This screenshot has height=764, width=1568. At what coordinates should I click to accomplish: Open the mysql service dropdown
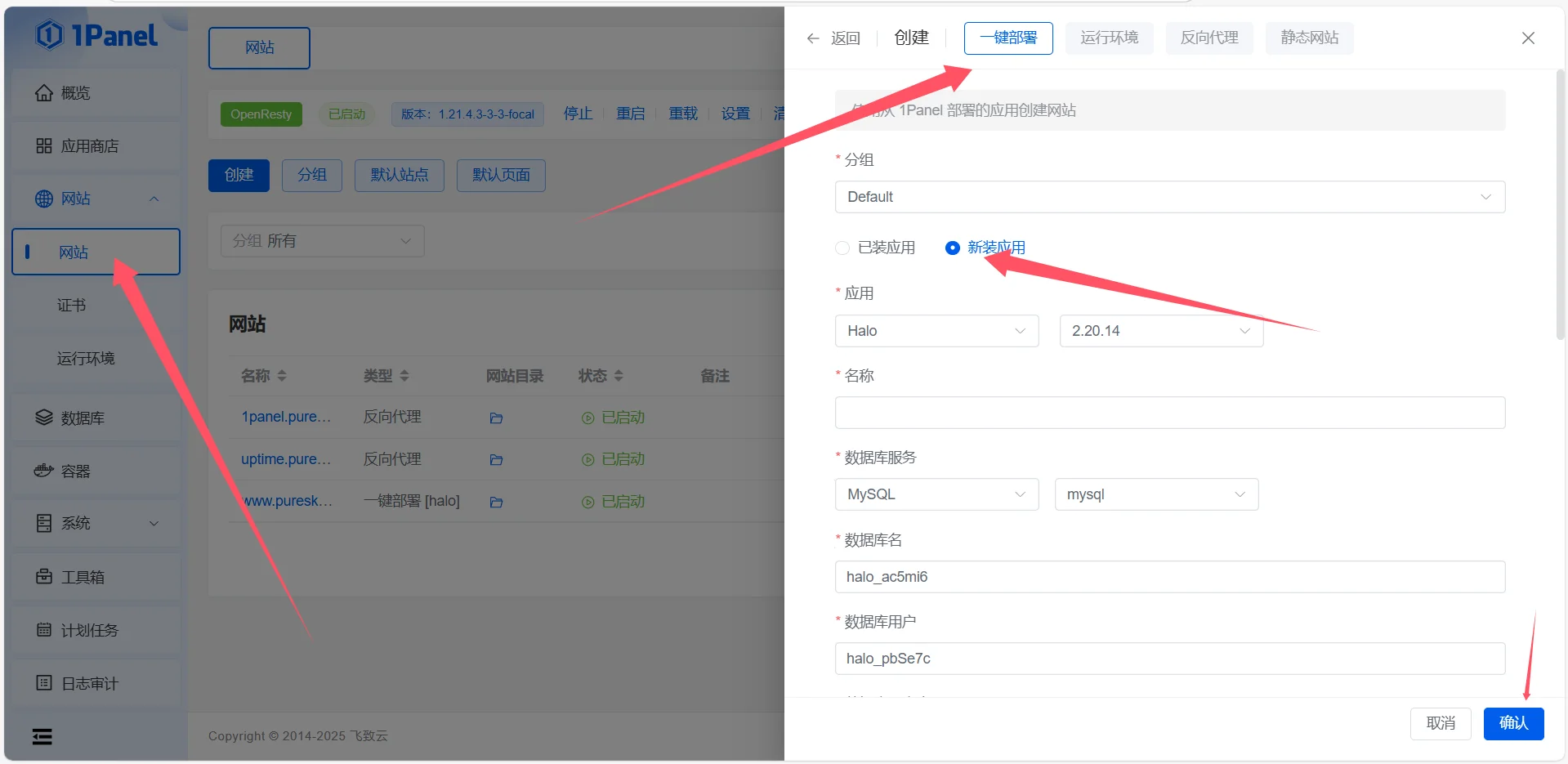pyautogui.click(x=1156, y=494)
